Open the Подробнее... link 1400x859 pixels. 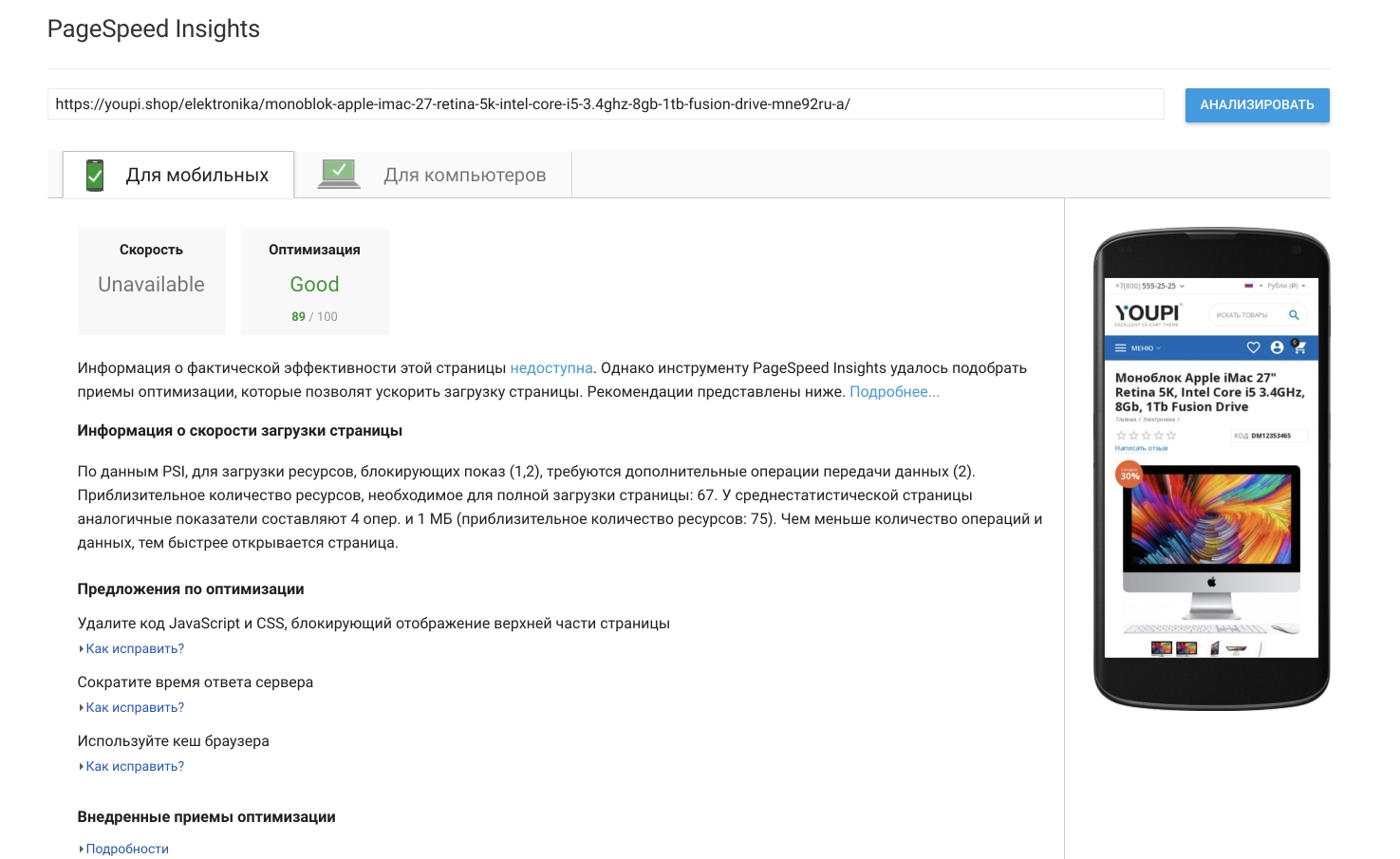(x=894, y=392)
